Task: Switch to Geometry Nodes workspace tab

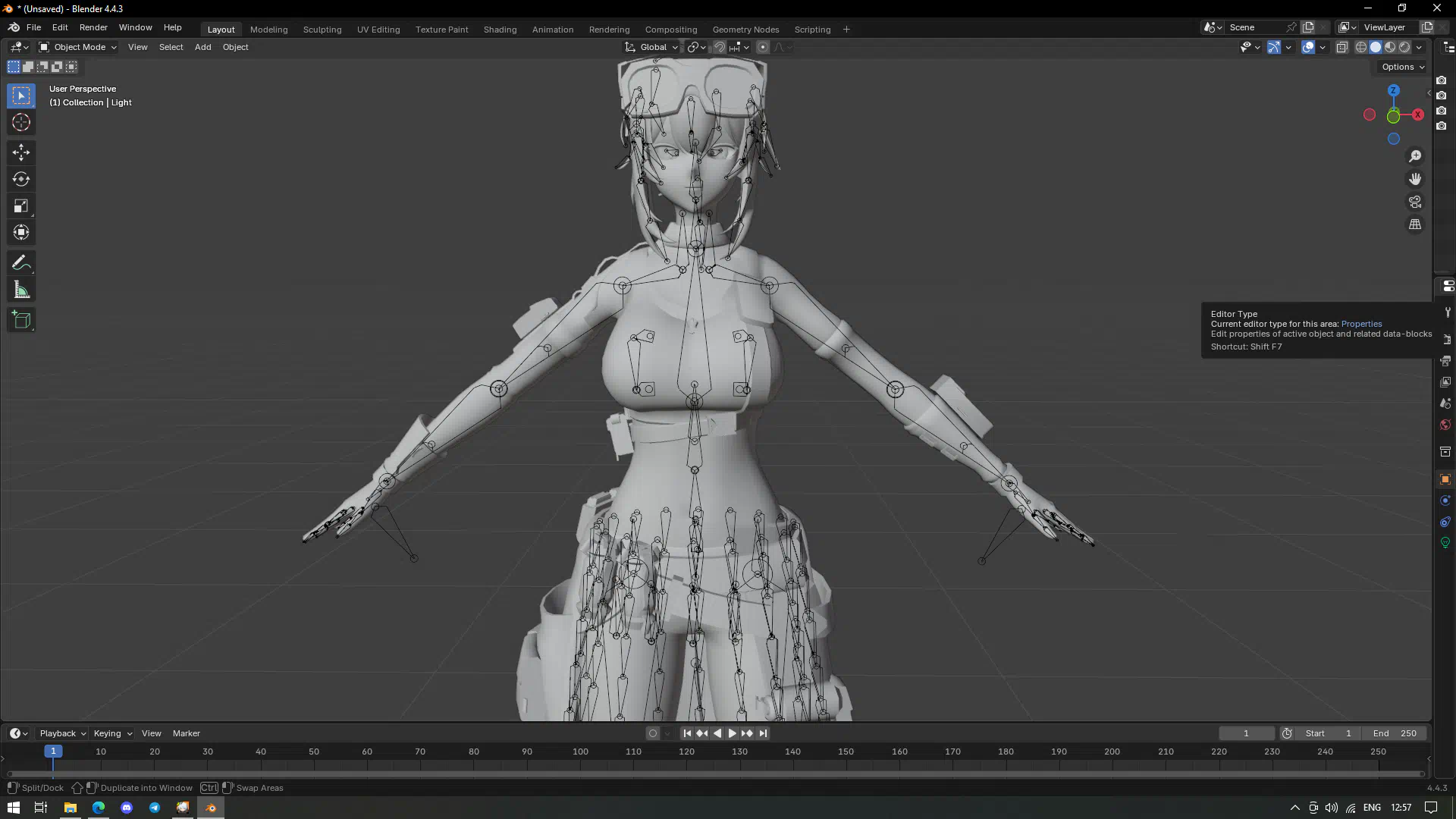Action: pos(745,30)
